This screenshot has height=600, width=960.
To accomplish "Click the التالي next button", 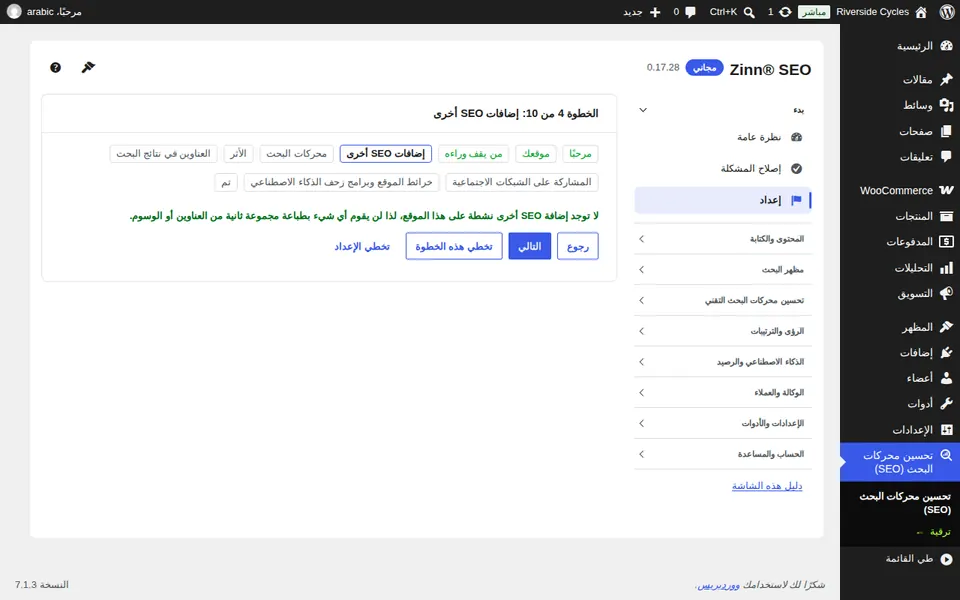I will tap(530, 246).
